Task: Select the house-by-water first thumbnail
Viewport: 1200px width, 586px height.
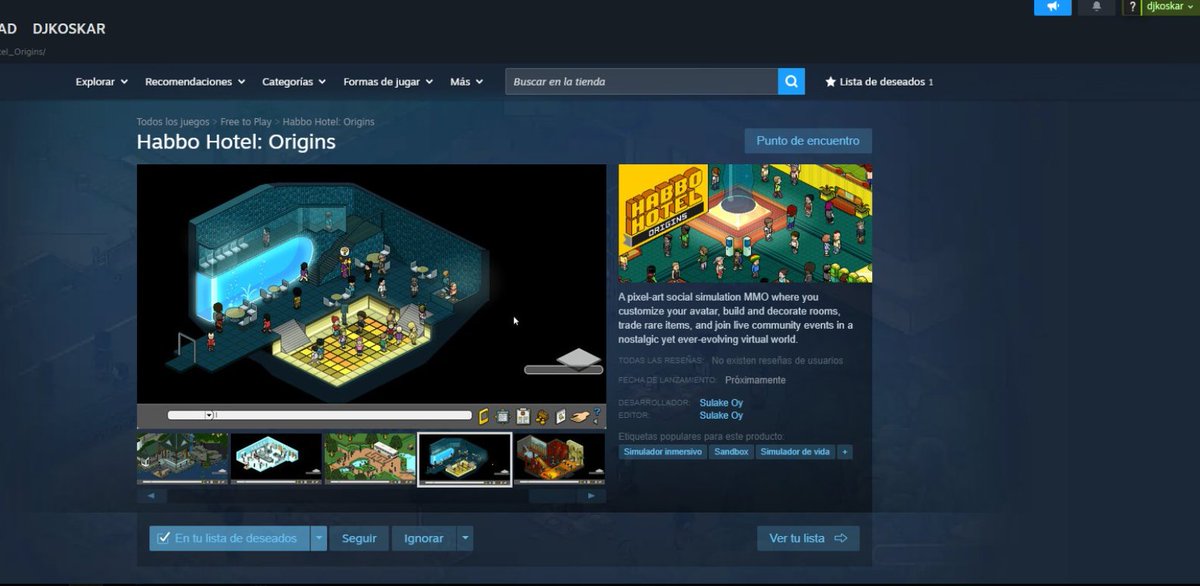Action: 183,458
